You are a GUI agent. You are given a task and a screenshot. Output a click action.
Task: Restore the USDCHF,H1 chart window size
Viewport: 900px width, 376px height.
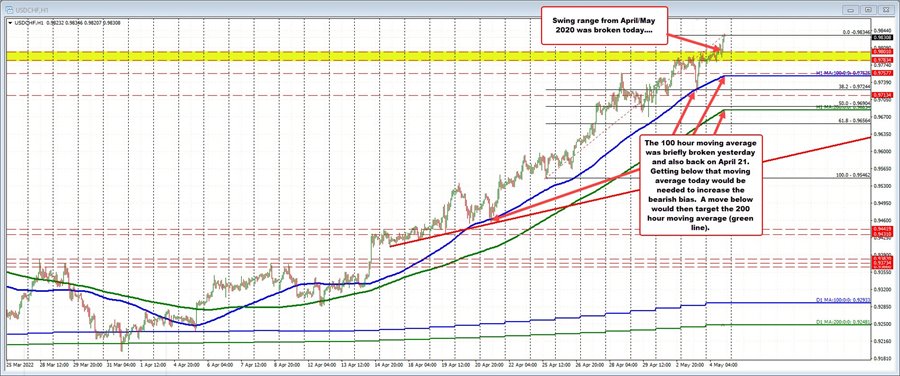[x=868, y=10]
